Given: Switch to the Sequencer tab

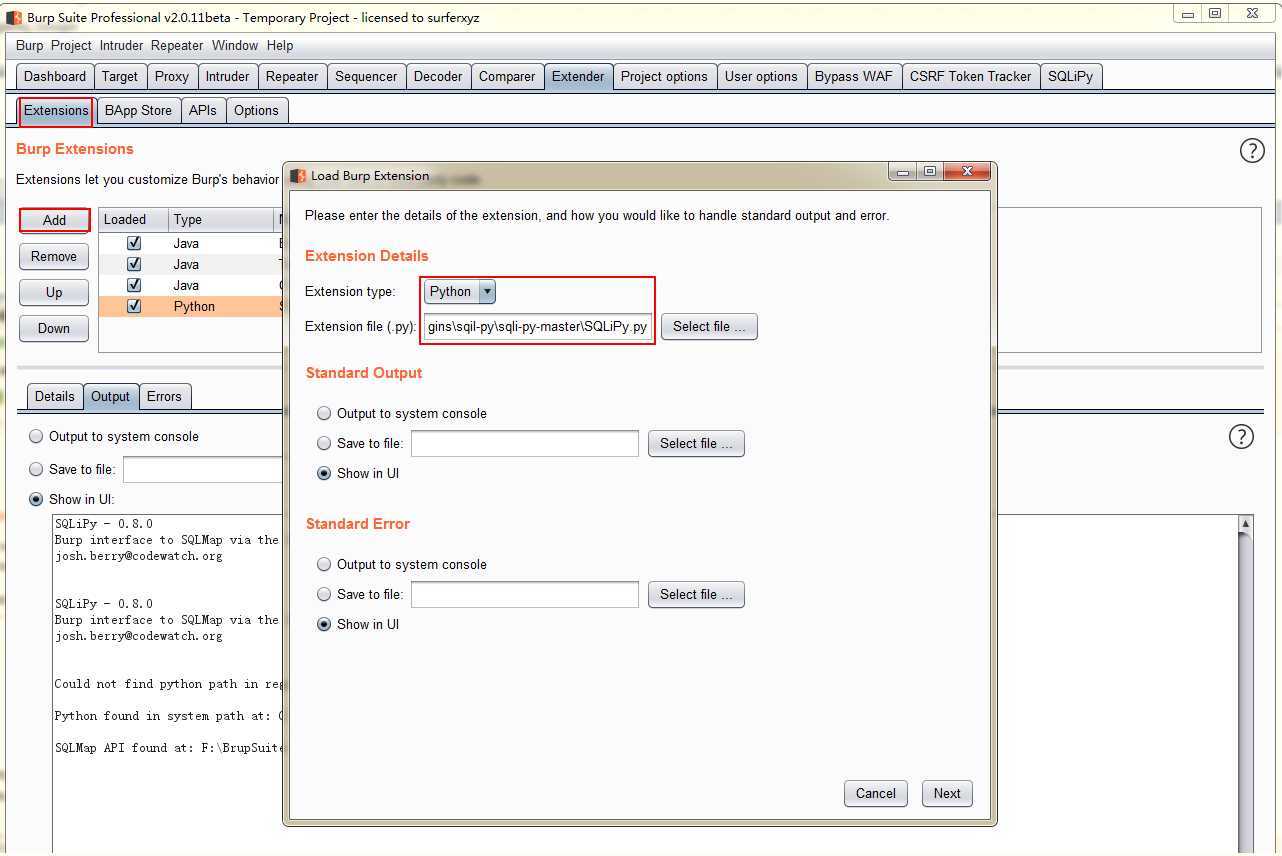Looking at the screenshot, I should 366,76.
